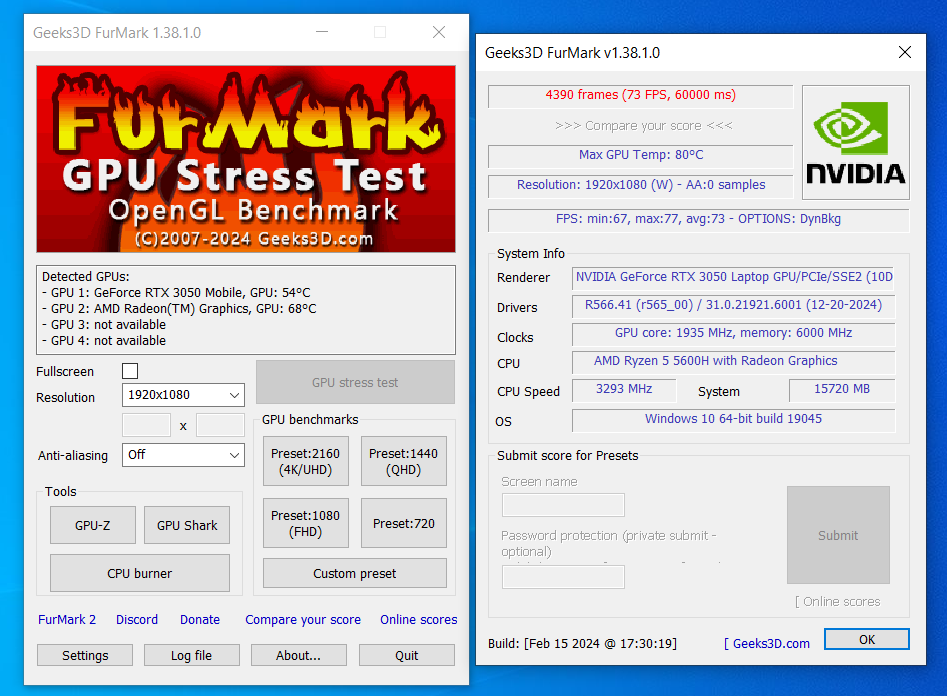947x696 pixels.
Task: Enable the Fullscreen checkbox
Action: (130, 371)
